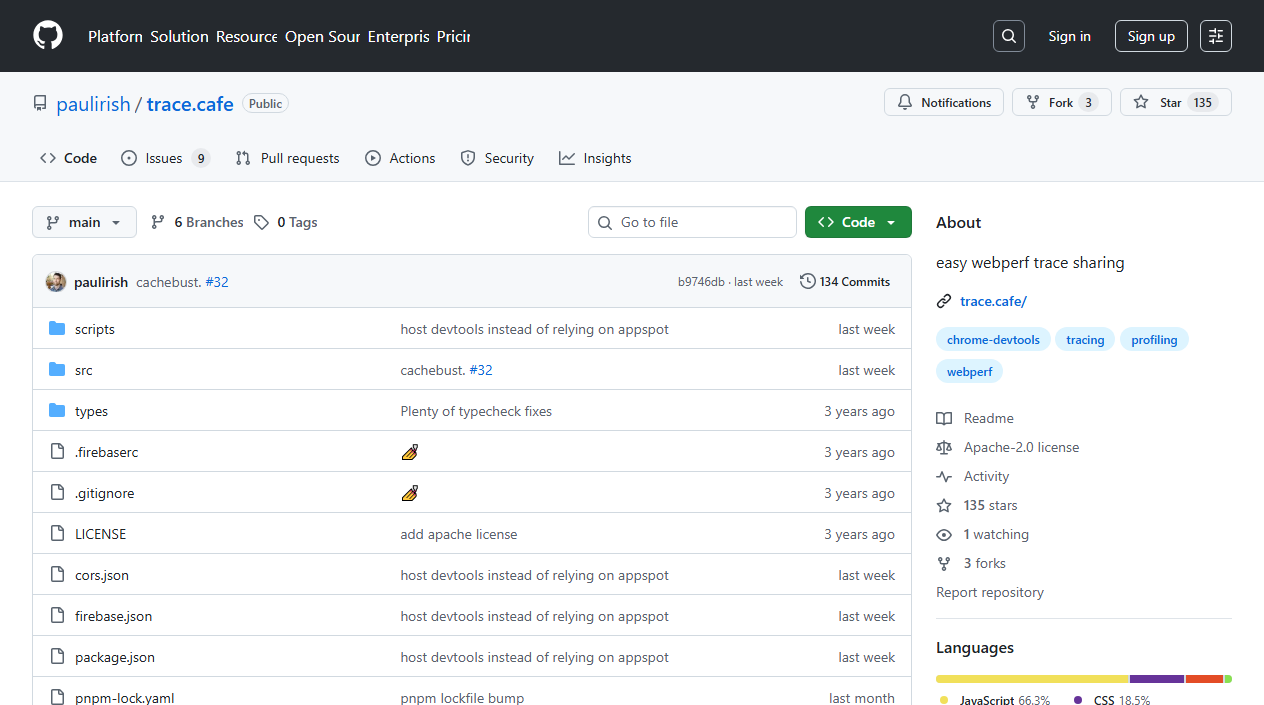Click the folder icon for scripts
Image resolution: width=1264 pixels, height=705 pixels.
[57, 329]
